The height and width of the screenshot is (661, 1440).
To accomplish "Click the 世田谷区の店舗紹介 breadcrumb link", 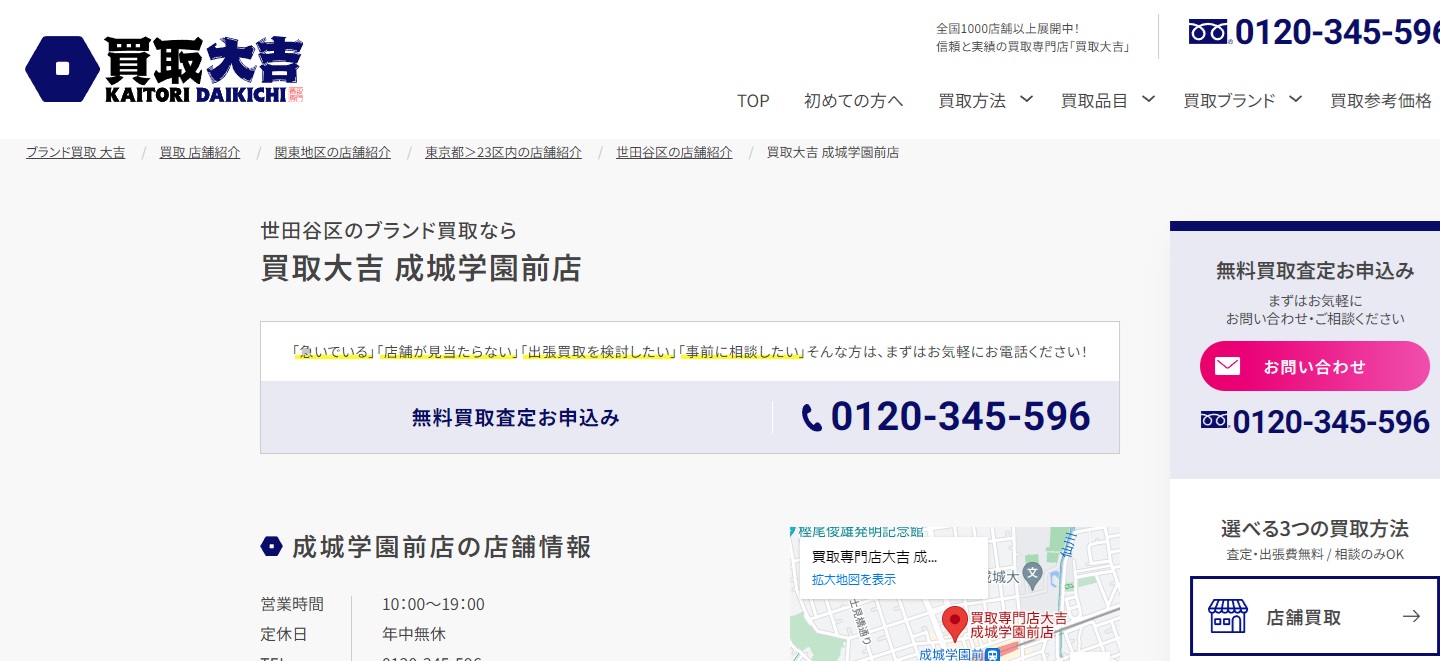I will pyautogui.click(x=674, y=152).
